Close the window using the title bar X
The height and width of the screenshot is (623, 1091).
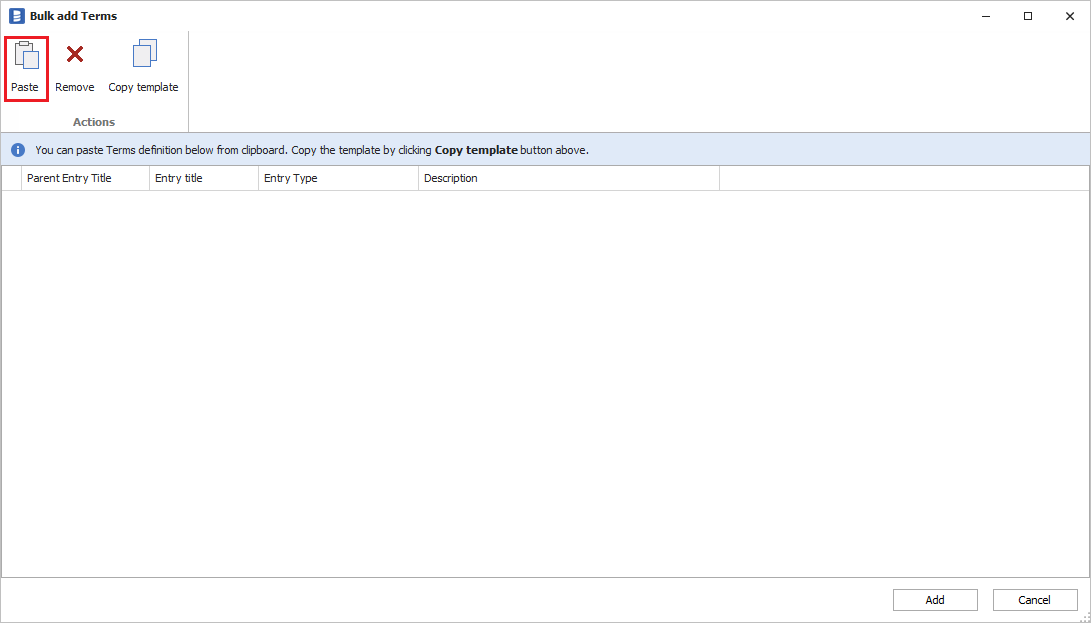coord(1069,16)
